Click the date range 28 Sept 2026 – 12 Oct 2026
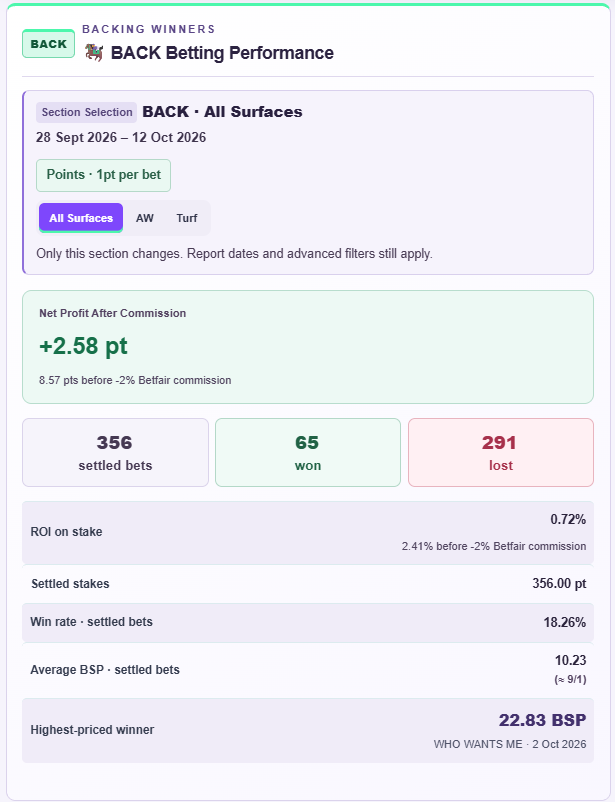The width and height of the screenshot is (615, 802). (x=121, y=137)
